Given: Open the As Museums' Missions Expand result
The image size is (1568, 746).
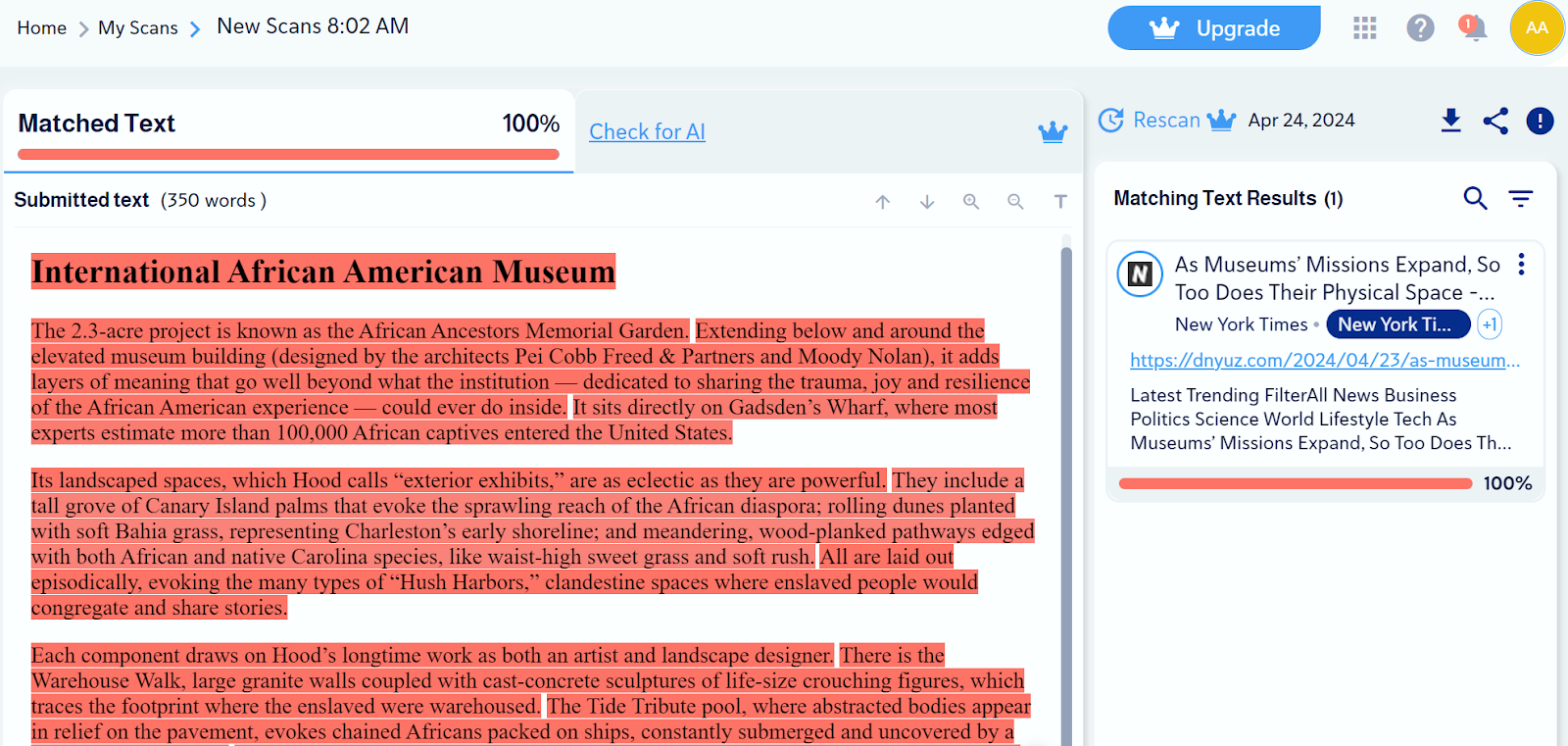Looking at the screenshot, I should [x=1337, y=278].
